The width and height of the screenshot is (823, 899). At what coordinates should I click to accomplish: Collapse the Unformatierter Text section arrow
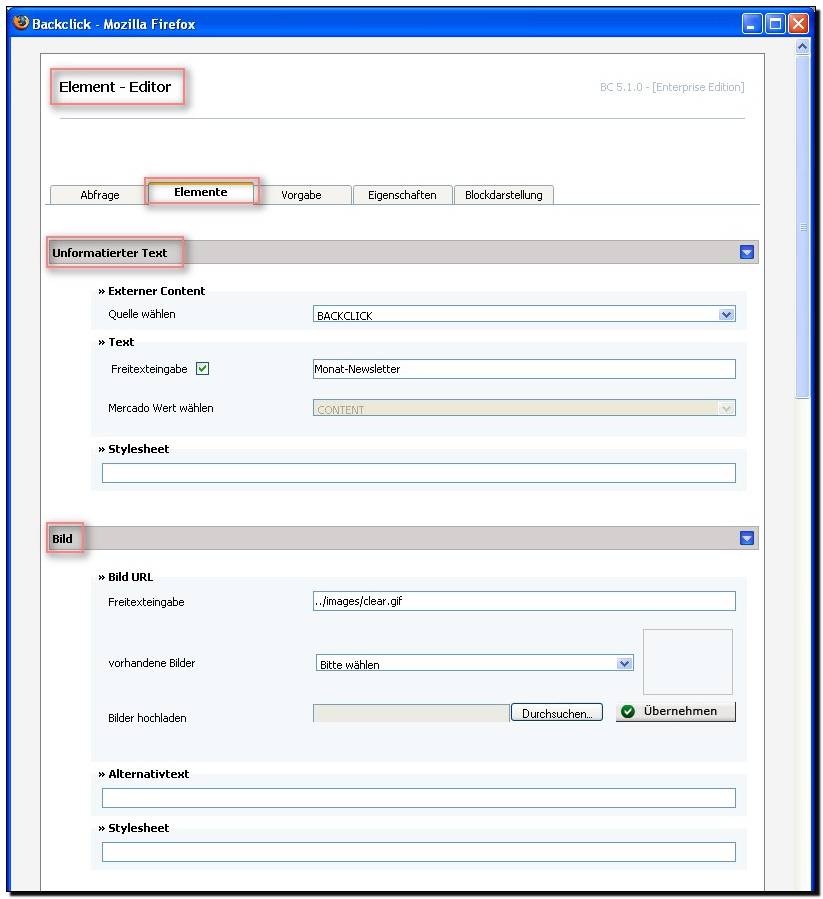[x=746, y=253]
